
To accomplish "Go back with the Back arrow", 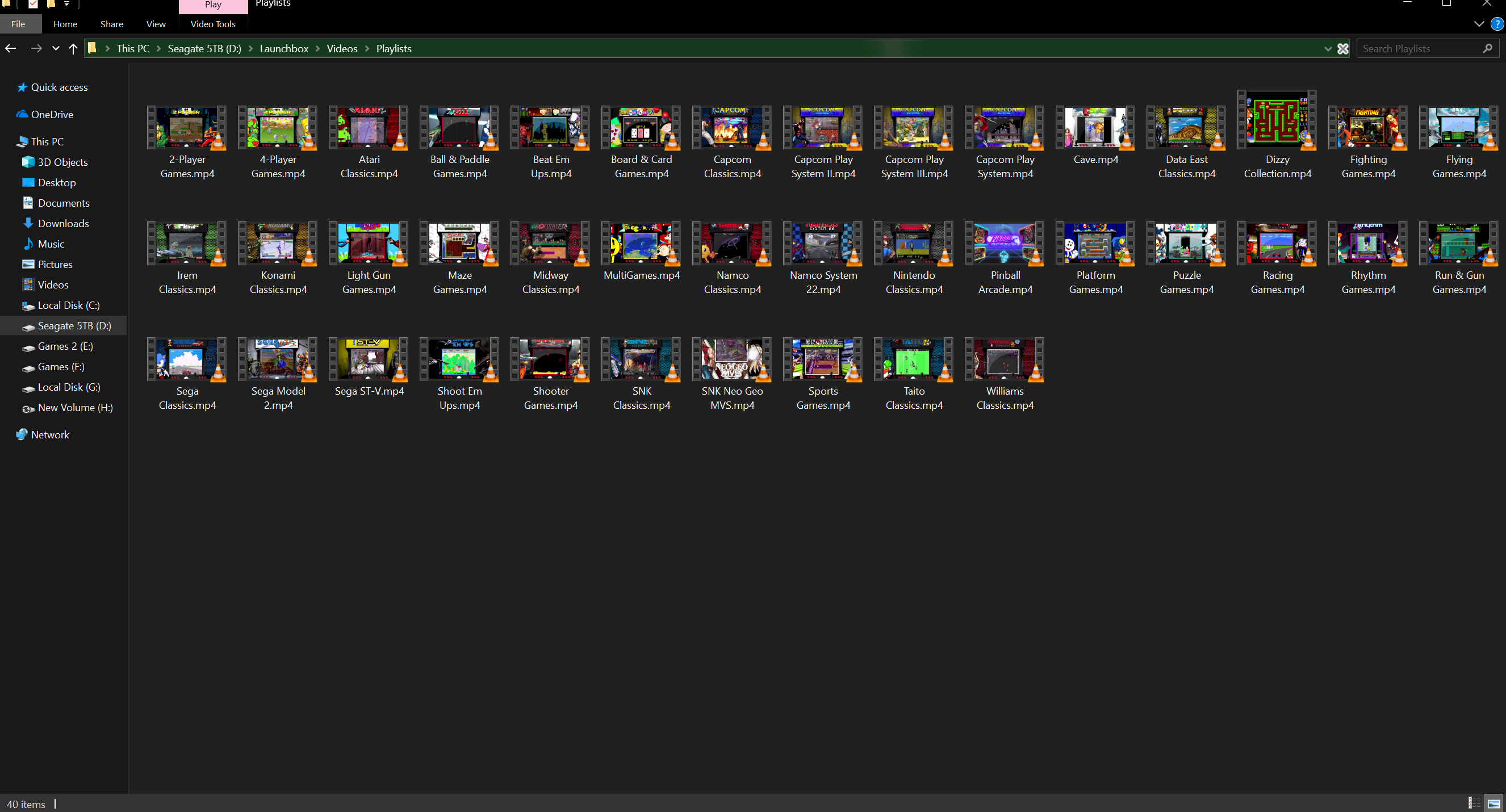I will (11, 48).
